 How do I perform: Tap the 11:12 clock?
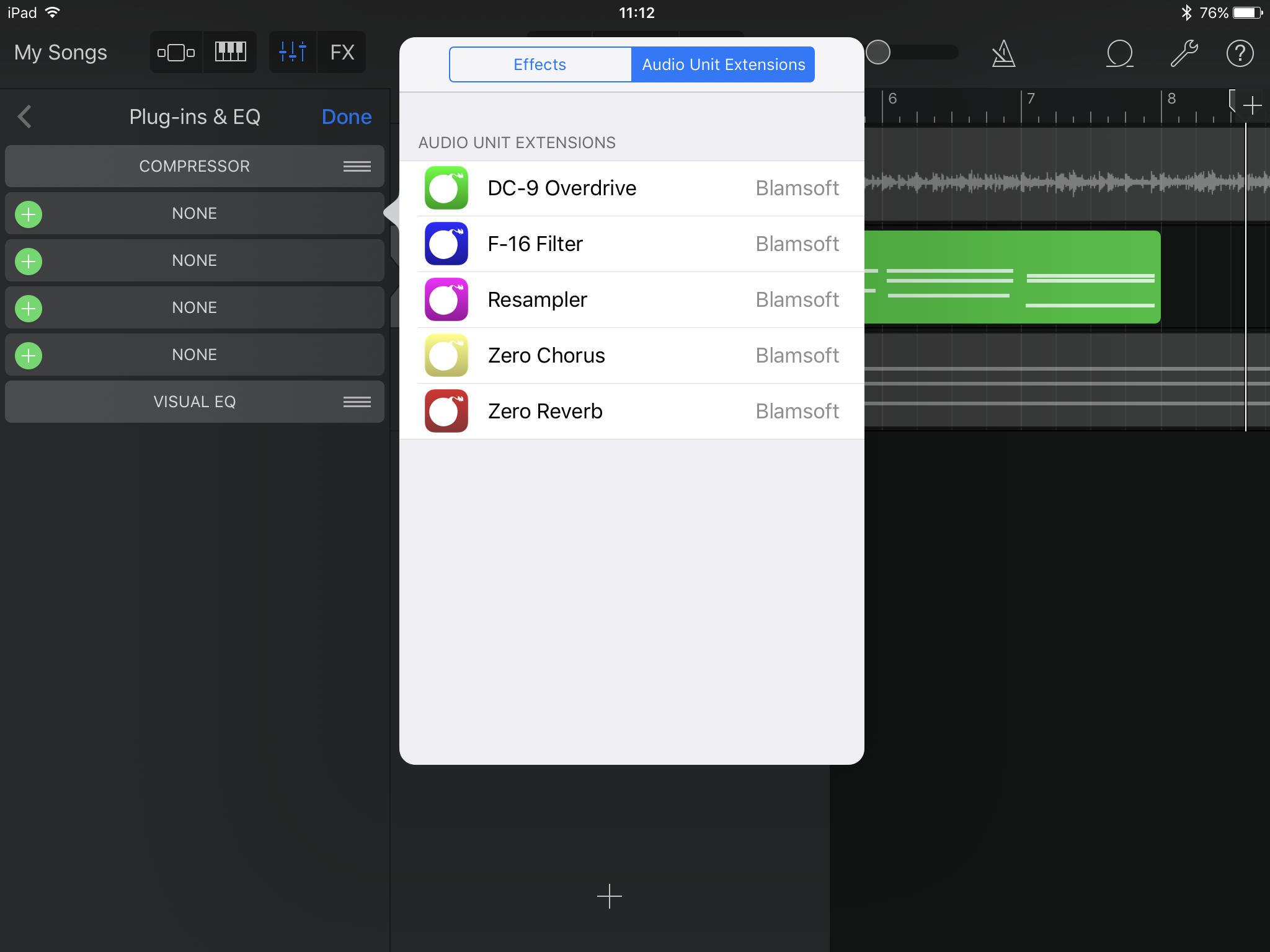(637, 13)
